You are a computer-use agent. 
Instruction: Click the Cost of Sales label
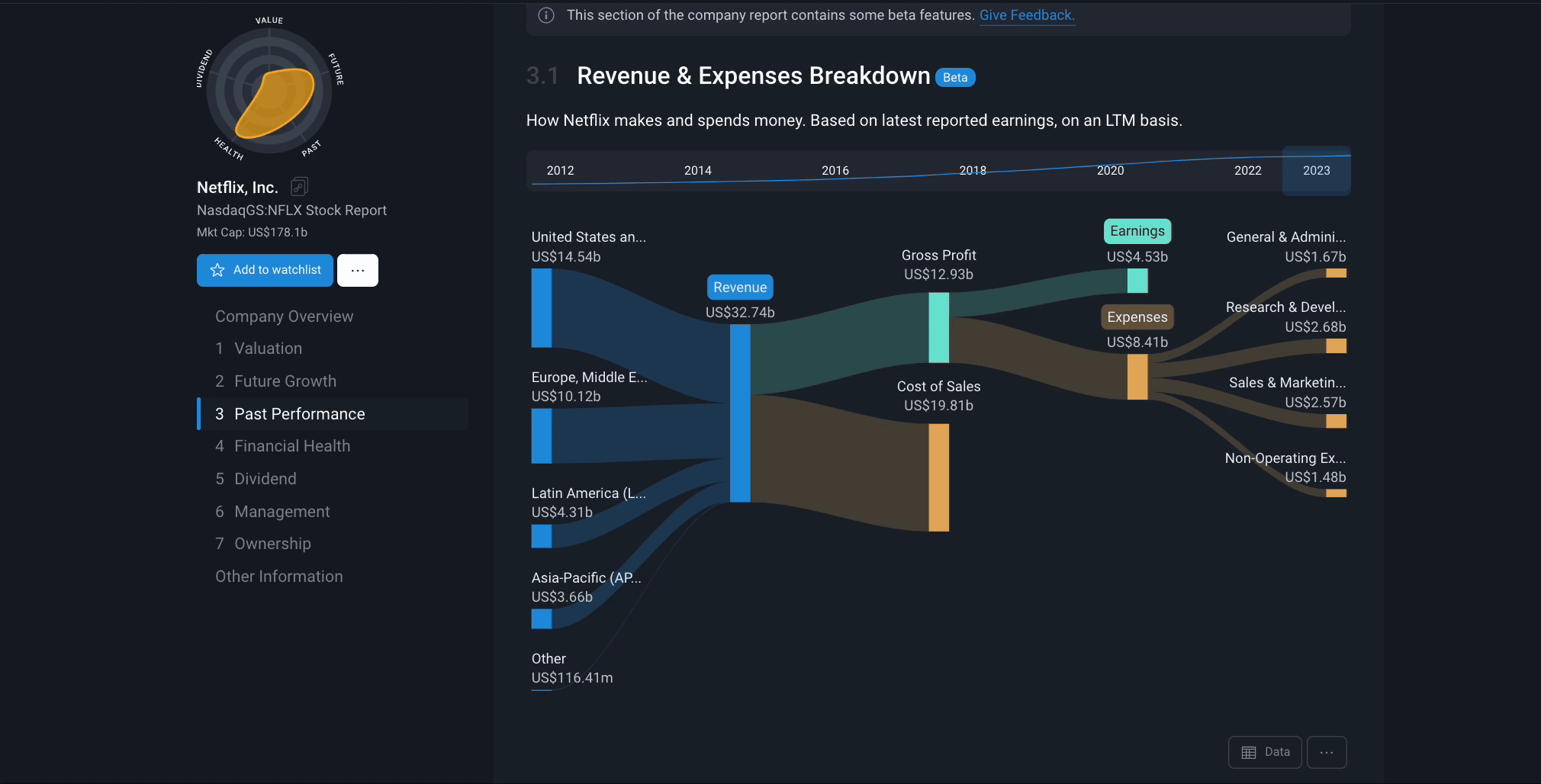click(x=939, y=387)
